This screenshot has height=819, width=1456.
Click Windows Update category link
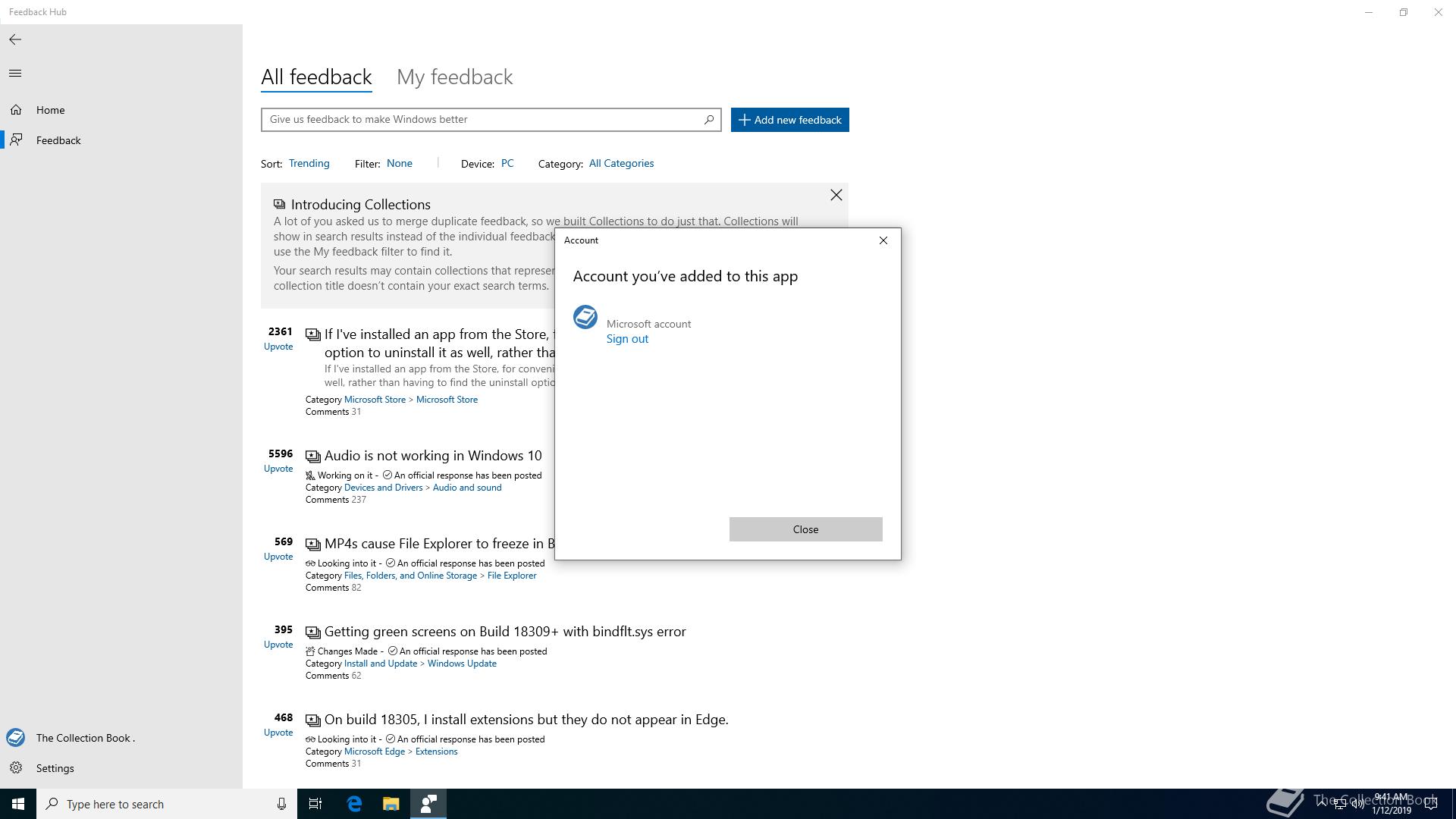point(462,664)
